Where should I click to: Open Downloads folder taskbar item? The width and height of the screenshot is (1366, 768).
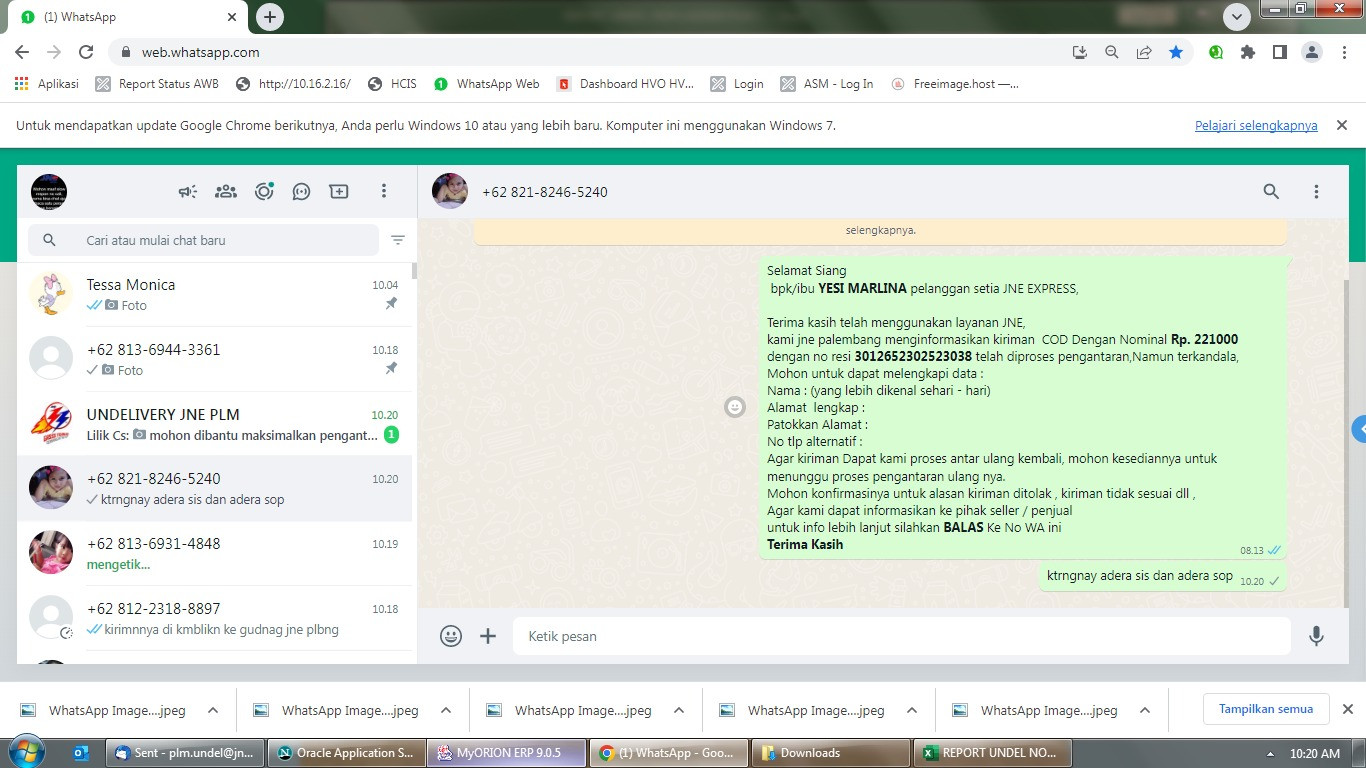coord(831,753)
